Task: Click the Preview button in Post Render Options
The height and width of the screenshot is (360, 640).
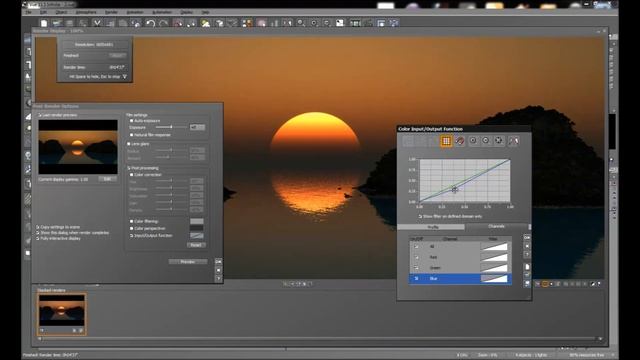Action: [188, 262]
